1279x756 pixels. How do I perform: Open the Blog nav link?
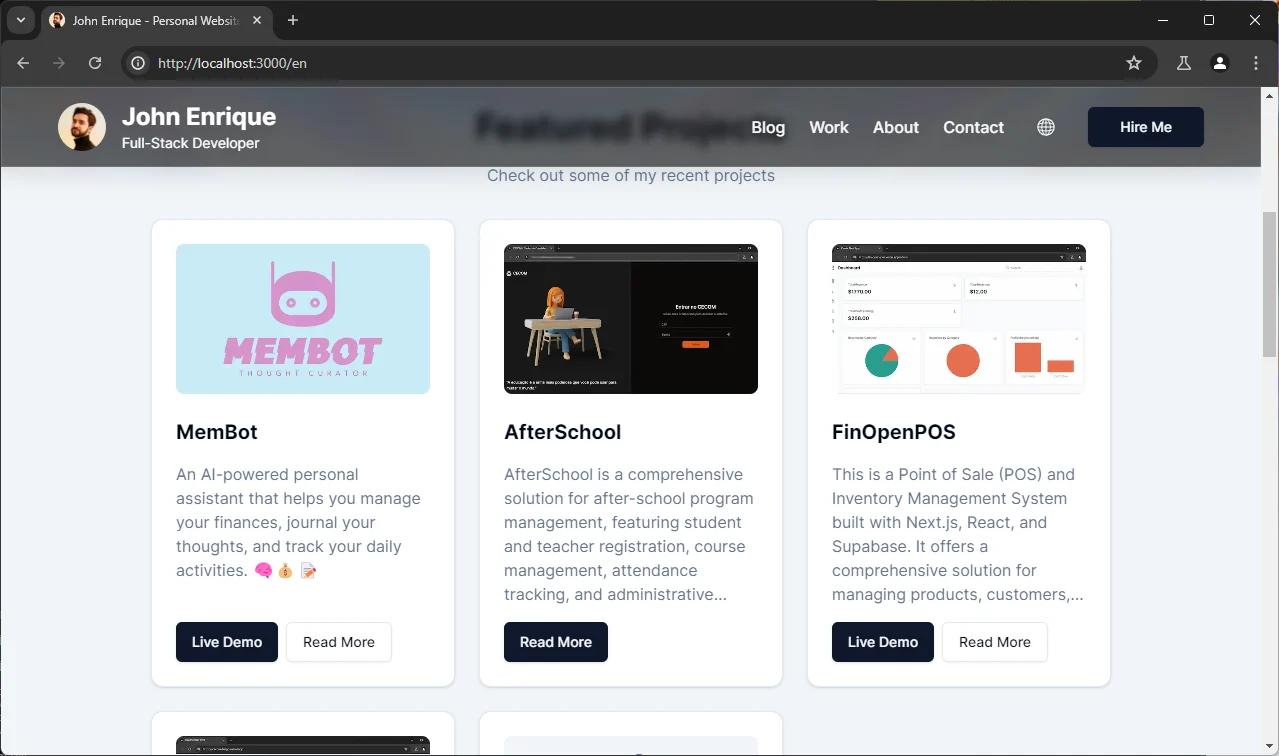click(768, 127)
